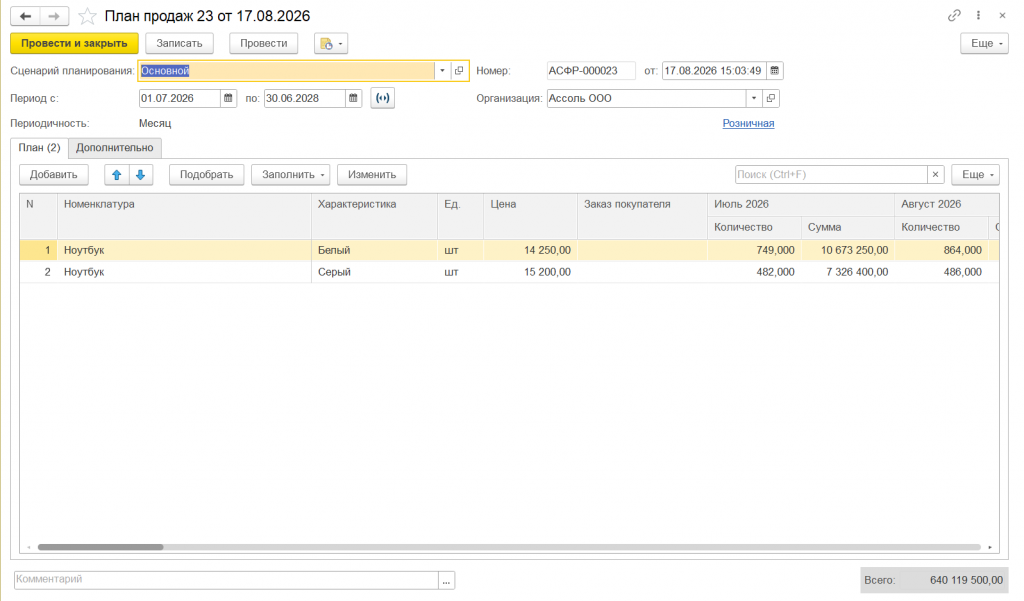Open the three-dots window menu
The width and height of the screenshot is (1024, 601).
tap(978, 15)
